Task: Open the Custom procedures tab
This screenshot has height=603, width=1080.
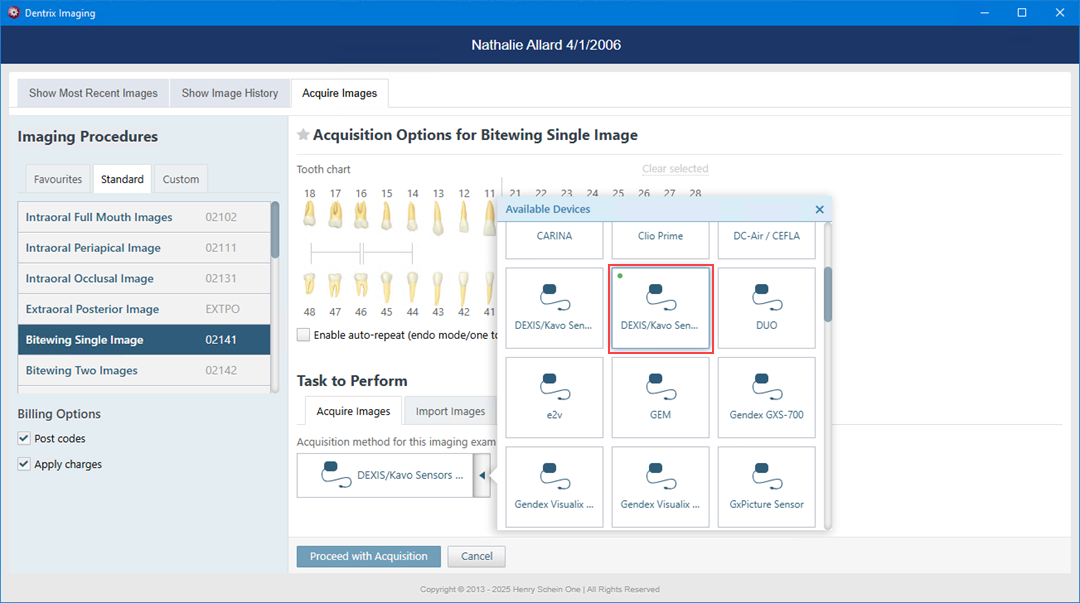Action: click(181, 179)
